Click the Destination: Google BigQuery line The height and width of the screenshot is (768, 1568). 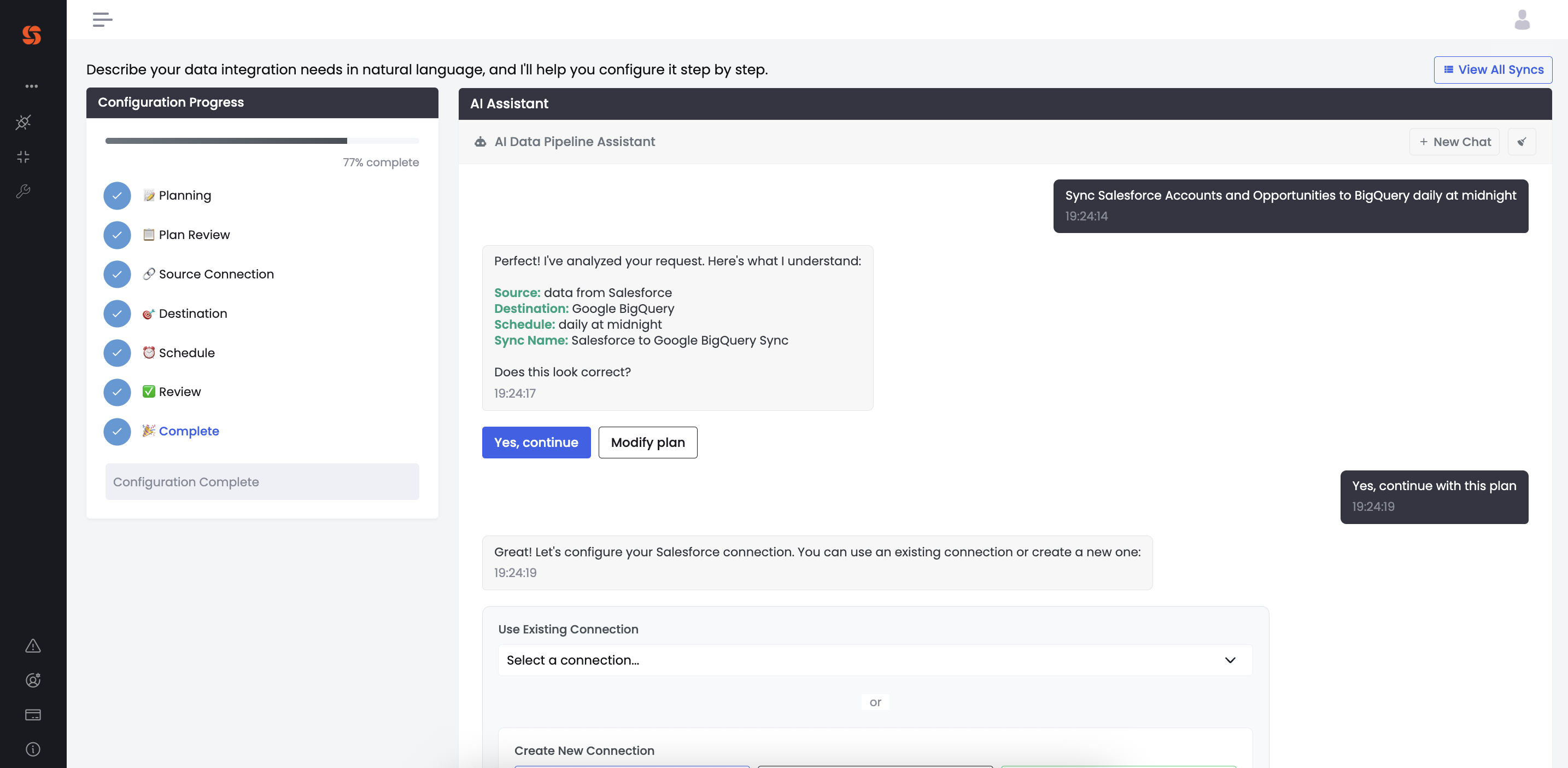584,309
